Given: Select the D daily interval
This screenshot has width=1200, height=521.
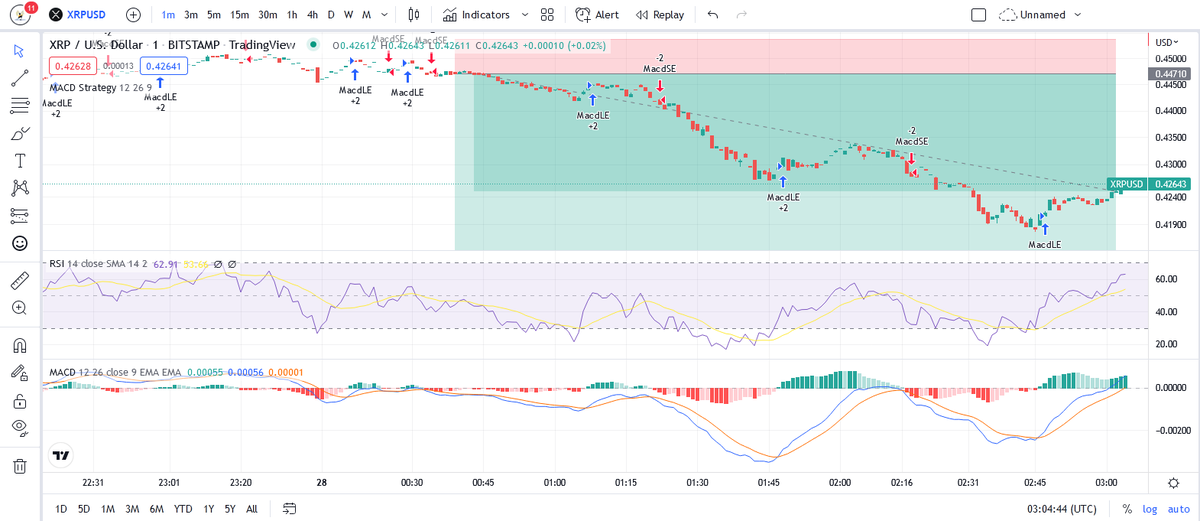Looking at the screenshot, I should 332,15.
